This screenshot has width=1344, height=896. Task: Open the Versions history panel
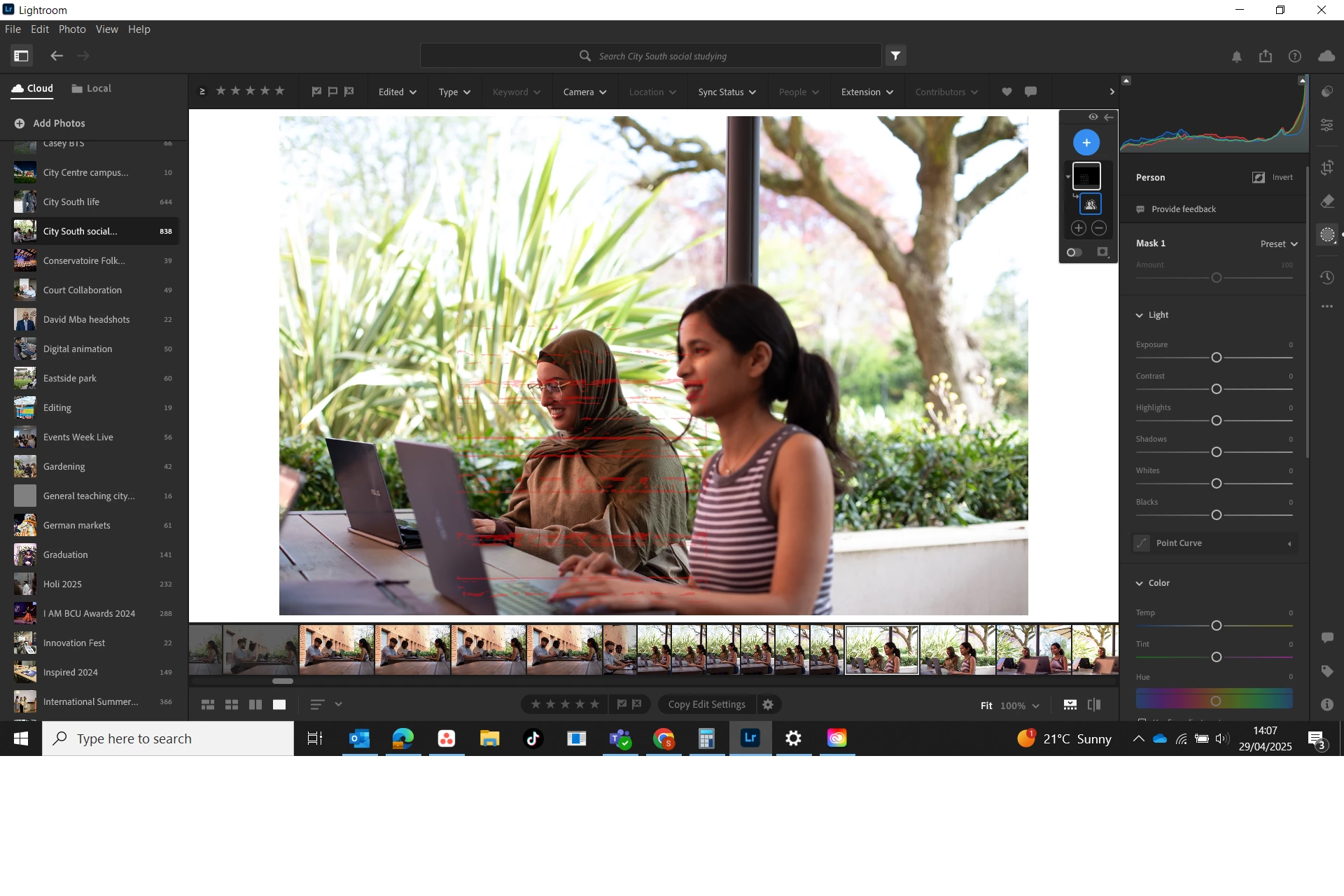[1327, 278]
